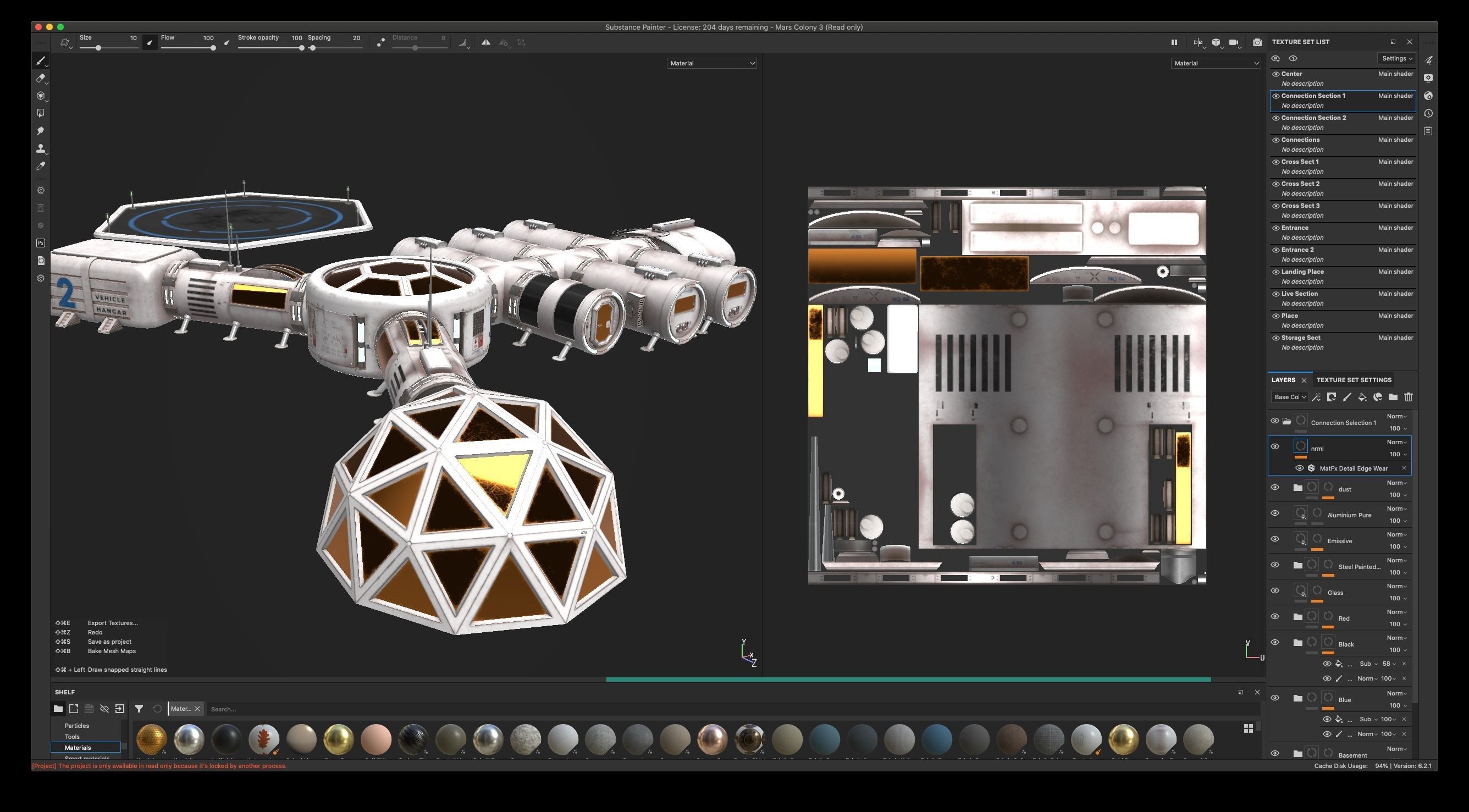
Task: Toggle lazy mouse icon in toolbar
Action: [x=381, y=42]
